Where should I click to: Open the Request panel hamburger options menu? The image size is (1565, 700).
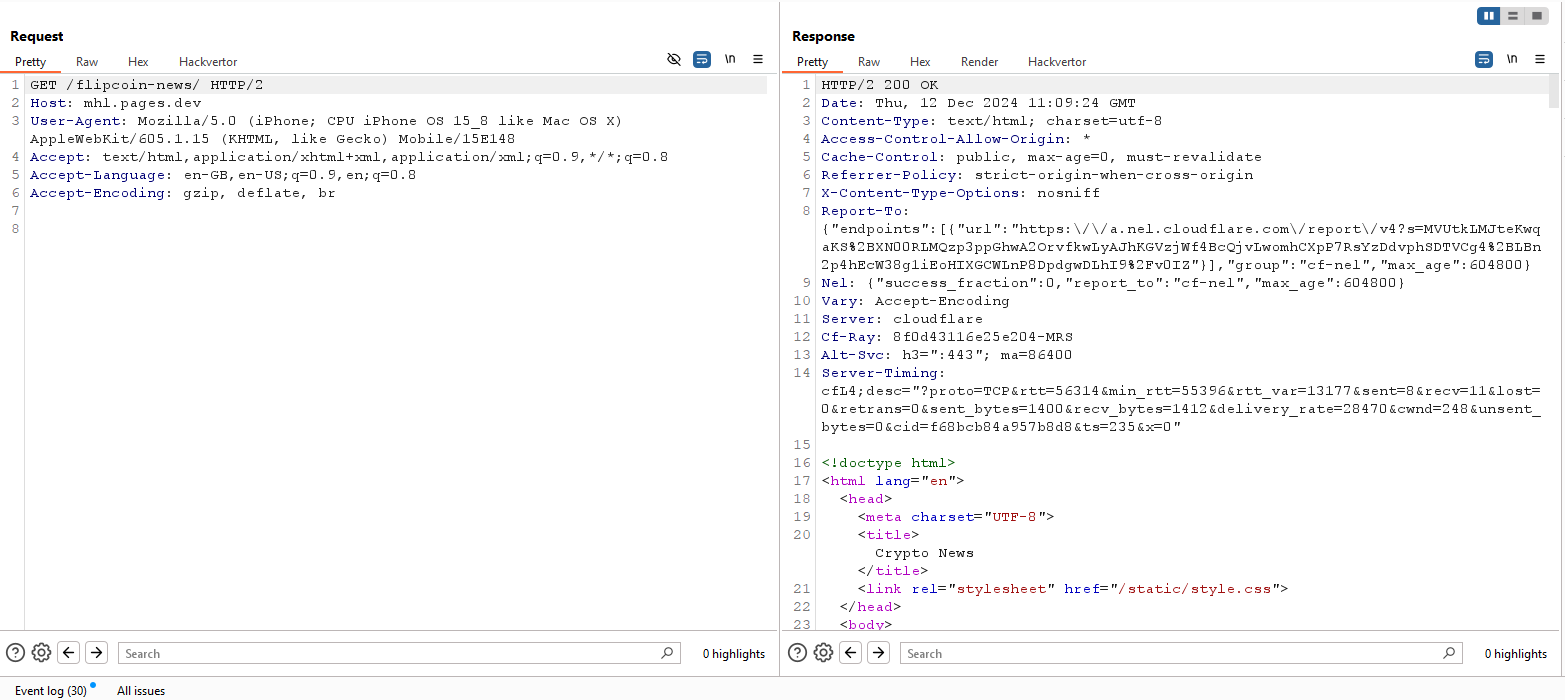point(758,60)
